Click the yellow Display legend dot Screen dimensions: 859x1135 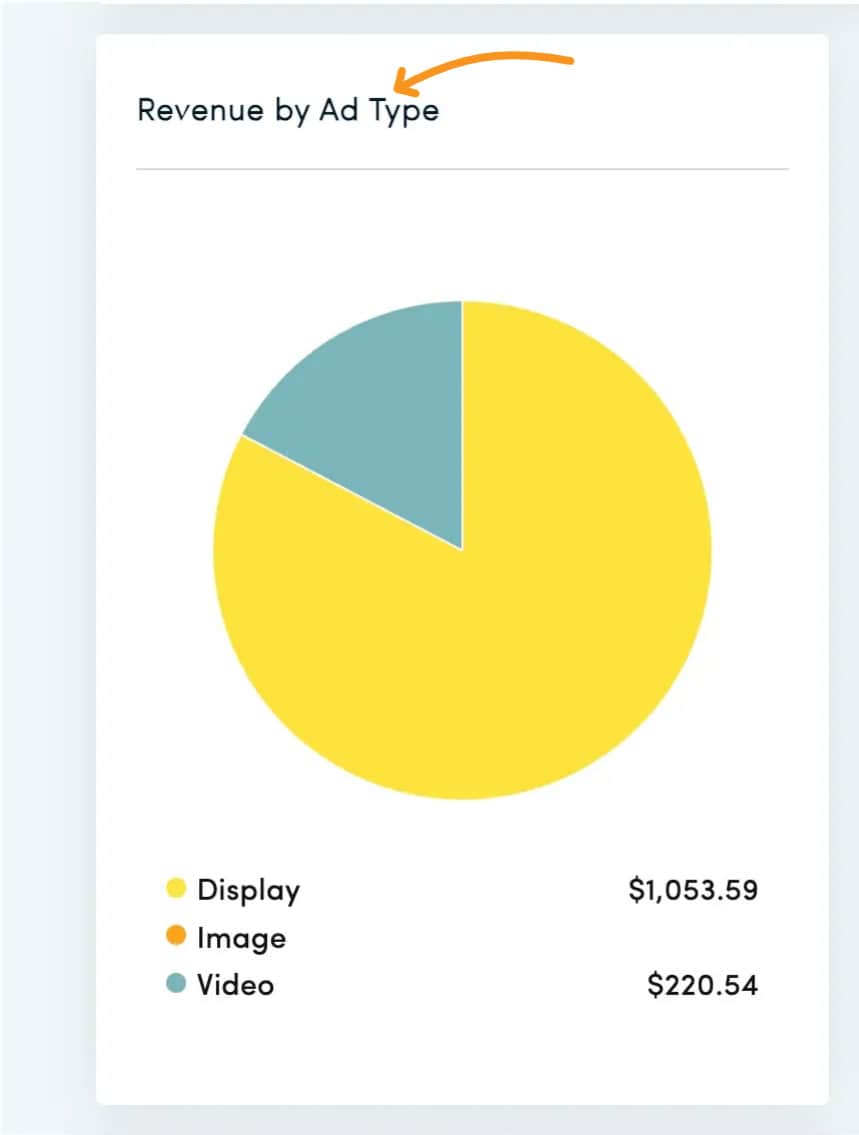tap(176, 888)
